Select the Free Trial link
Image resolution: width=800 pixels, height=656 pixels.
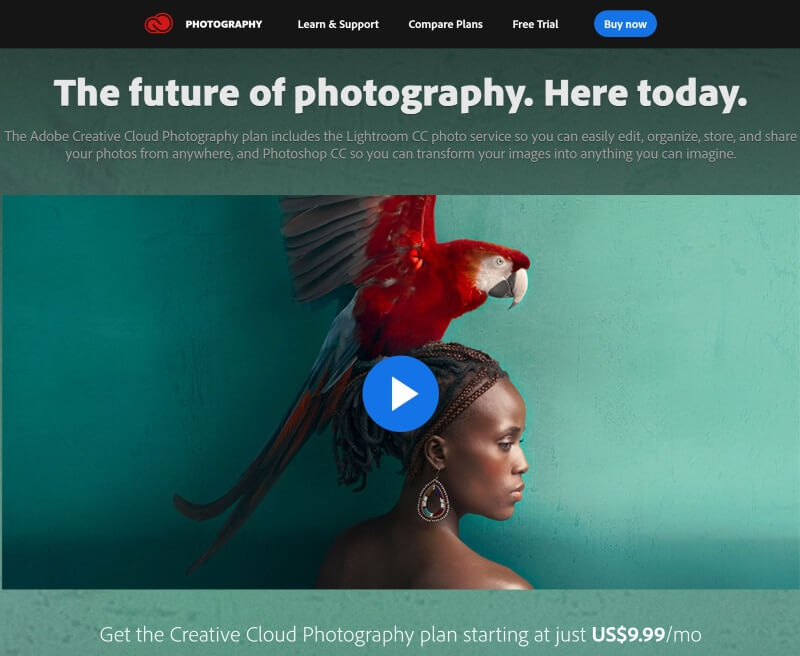(x=535, y=24)
